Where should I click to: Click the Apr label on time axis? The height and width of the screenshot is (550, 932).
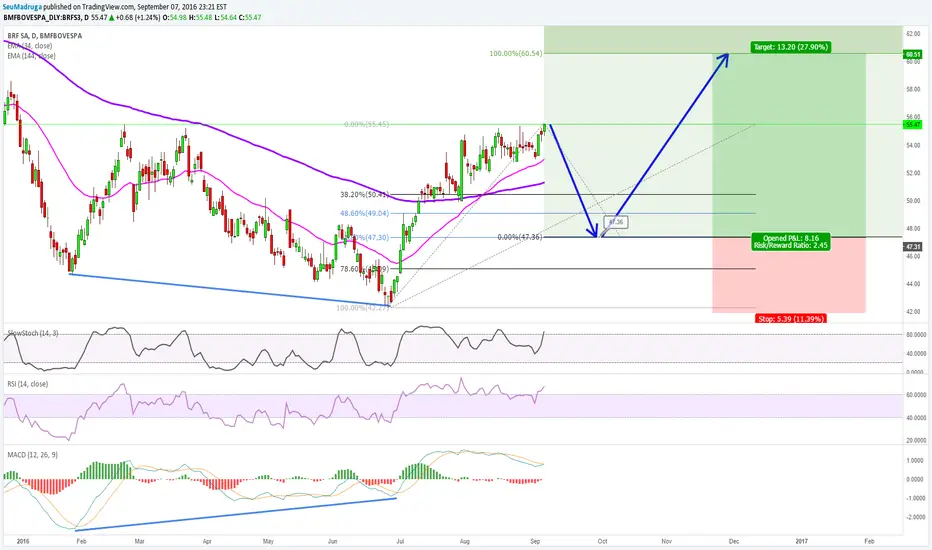click(x=207, y=542)
